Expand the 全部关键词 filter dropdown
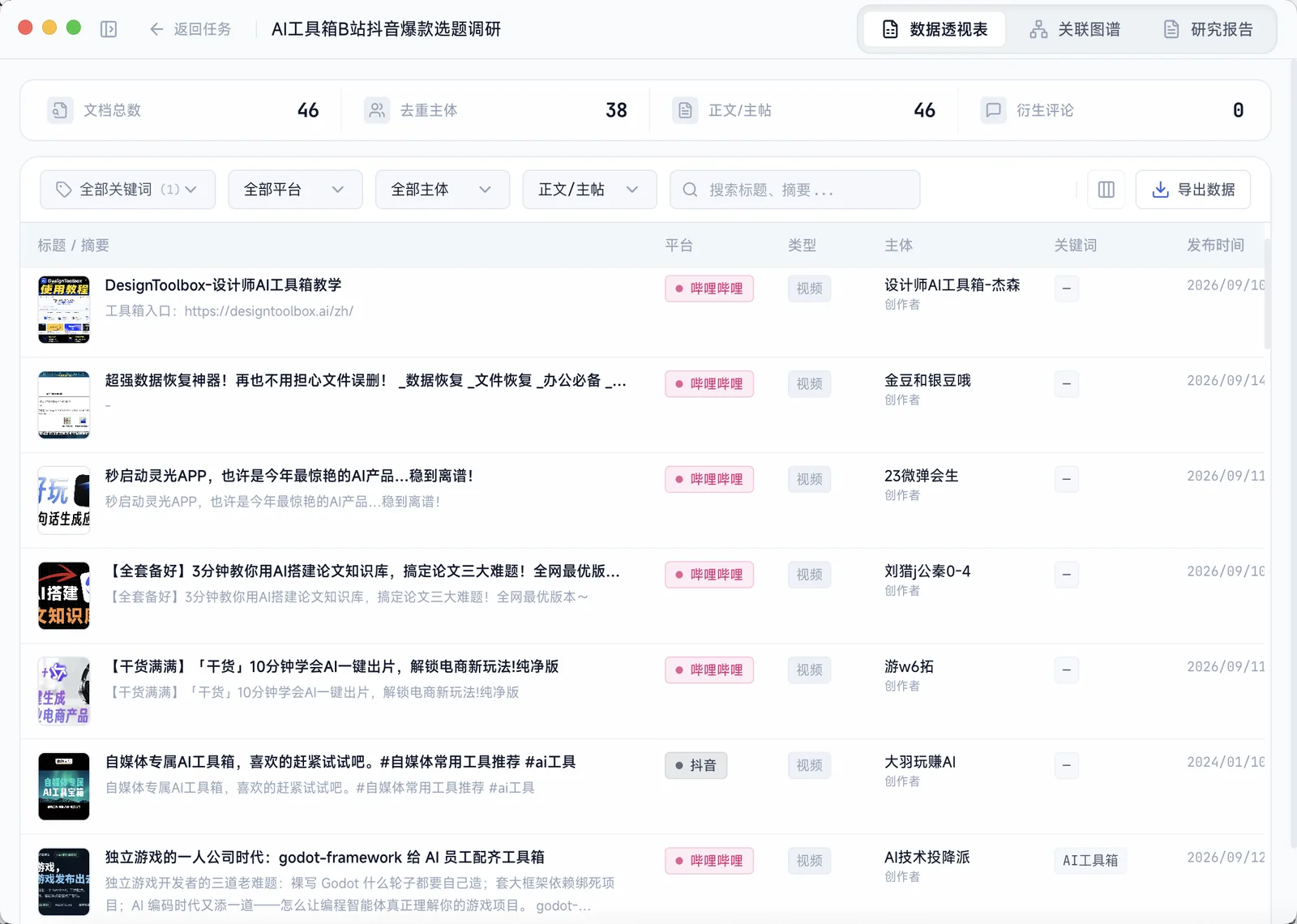 click(127, 190)
